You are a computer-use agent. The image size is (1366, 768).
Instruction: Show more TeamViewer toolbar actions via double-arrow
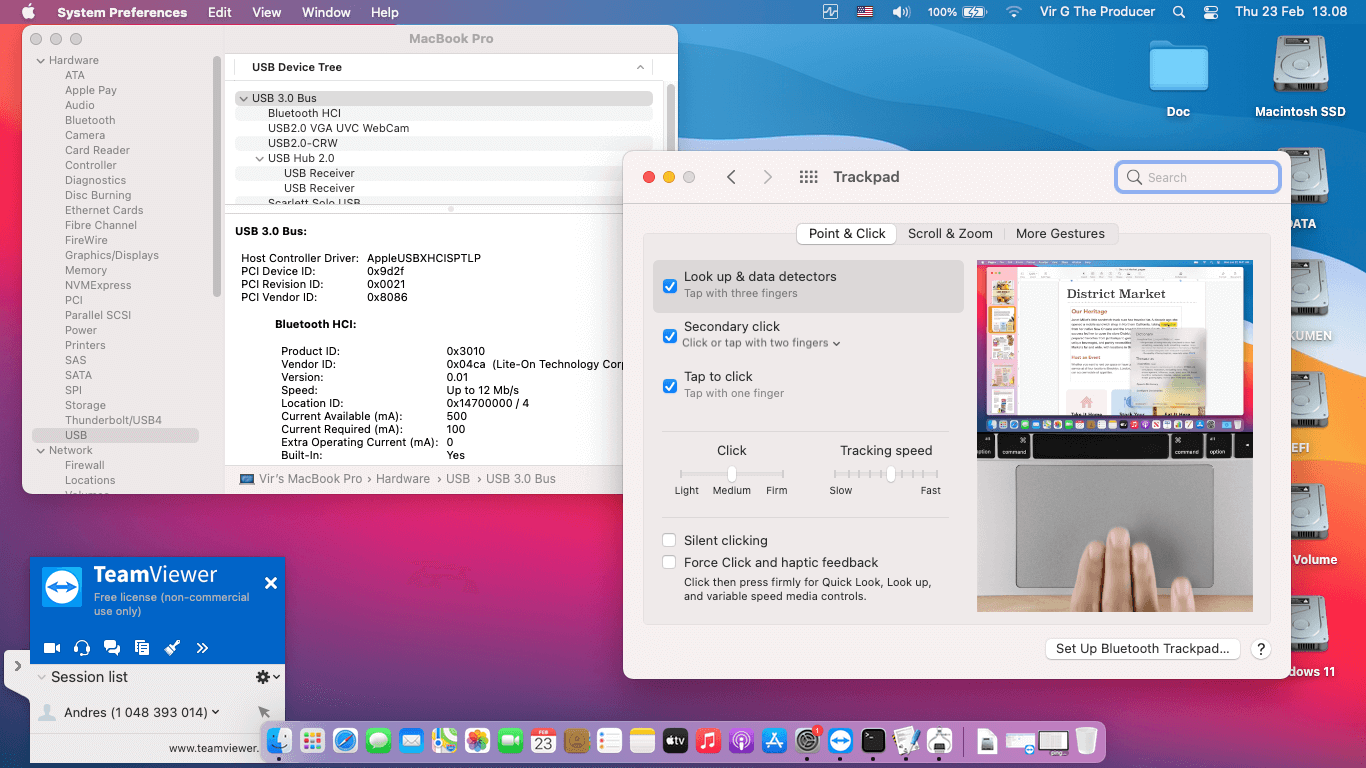202,647
